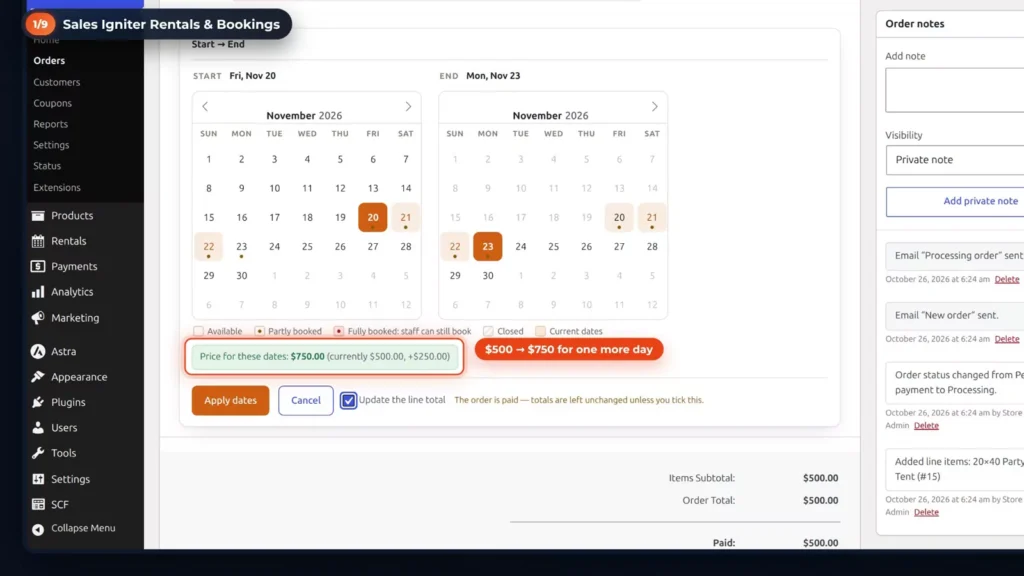Image resolution: width=1024 pixels, height=576 pixels.
Task: Click the Apply dates button
Action: point(231,400)
